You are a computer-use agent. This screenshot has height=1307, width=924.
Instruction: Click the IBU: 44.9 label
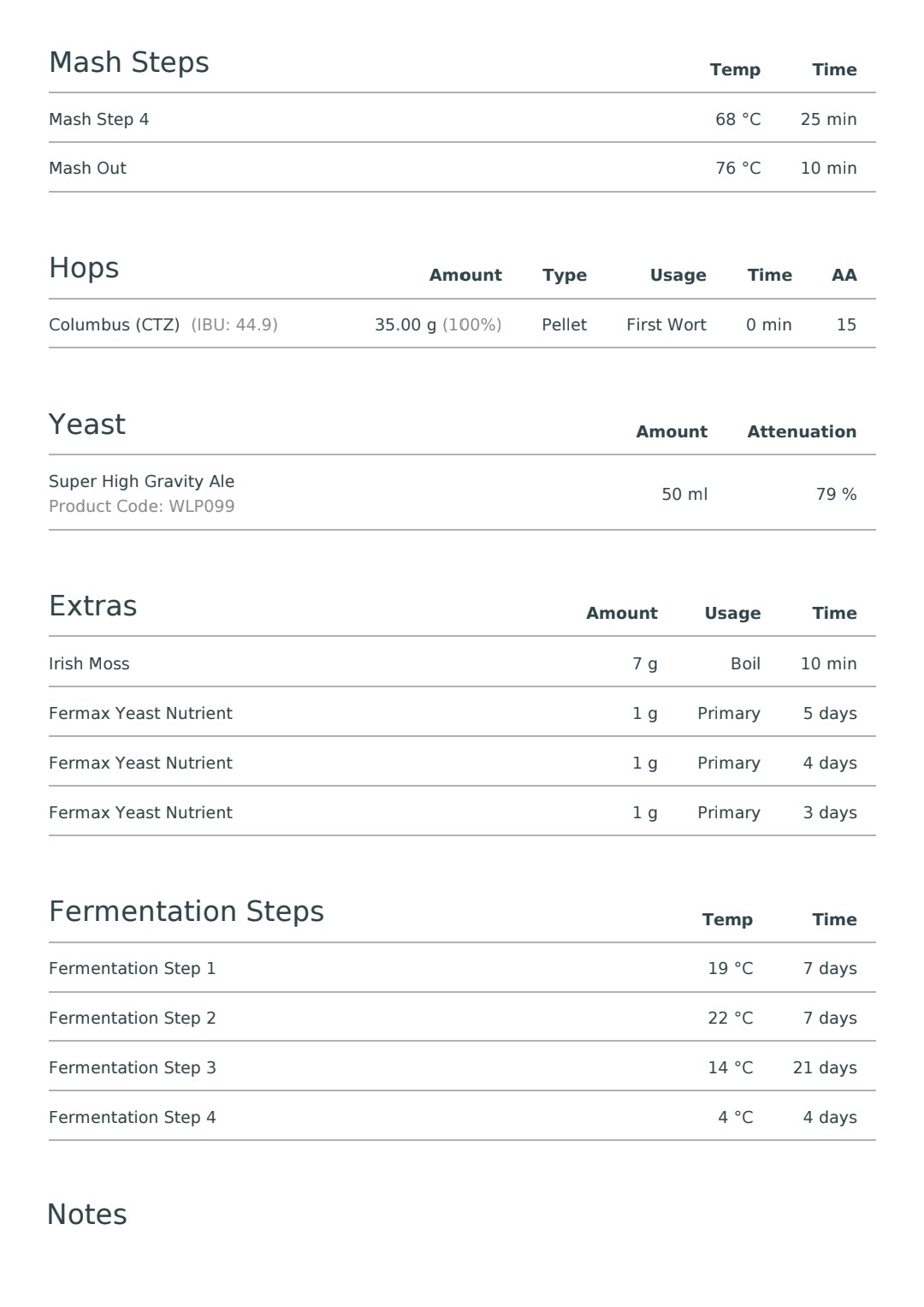tap(234, 324)
